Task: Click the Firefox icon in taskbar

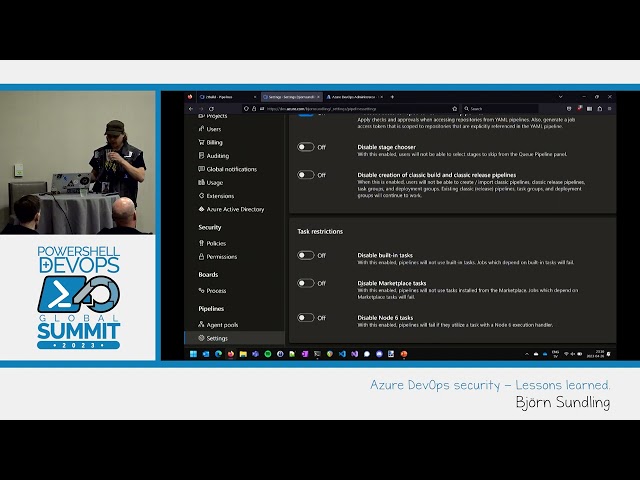Action: coord(231,354)
